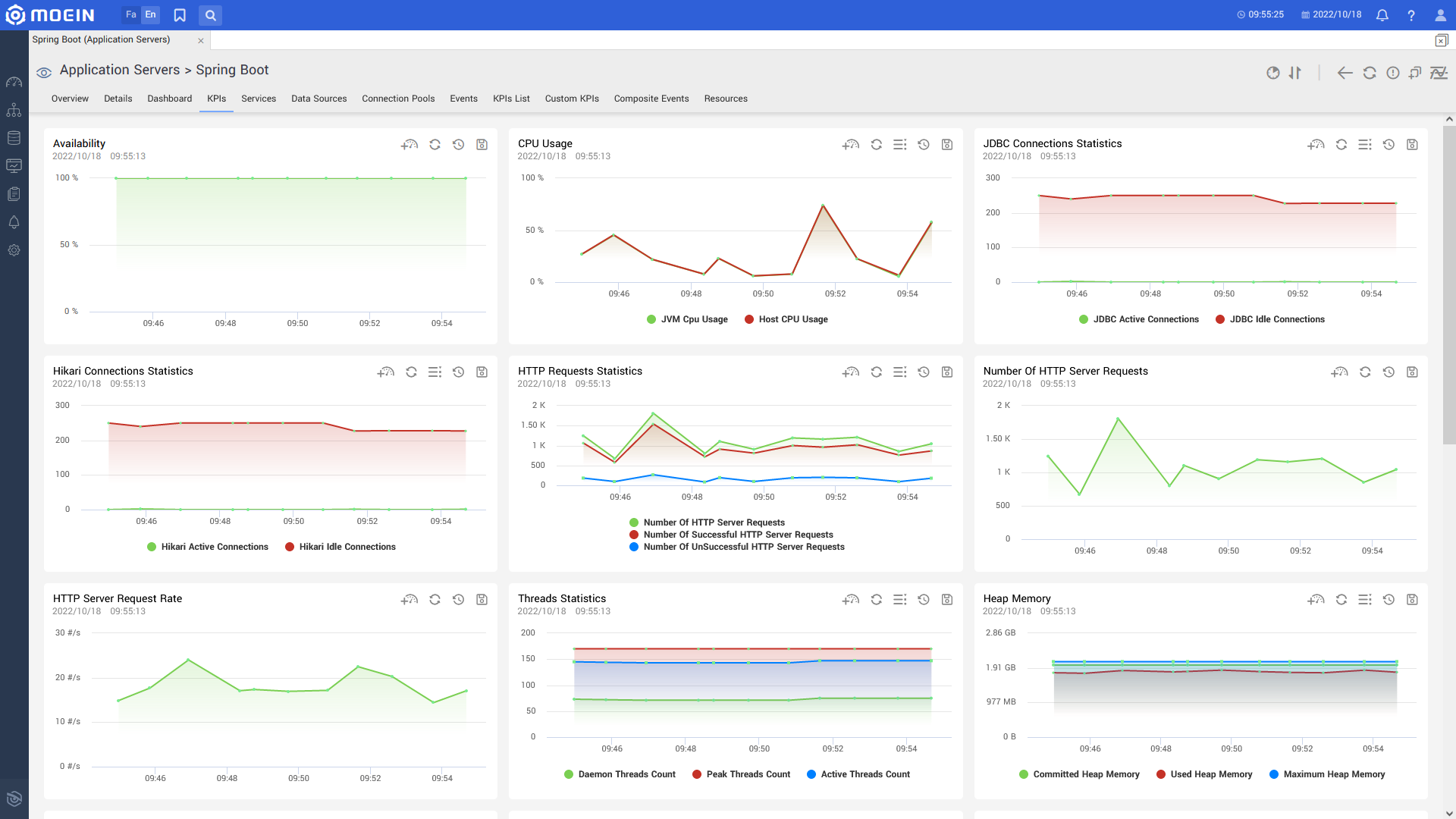
Task: Switch to the Connection Pools tab
Action: coord(398,99)
